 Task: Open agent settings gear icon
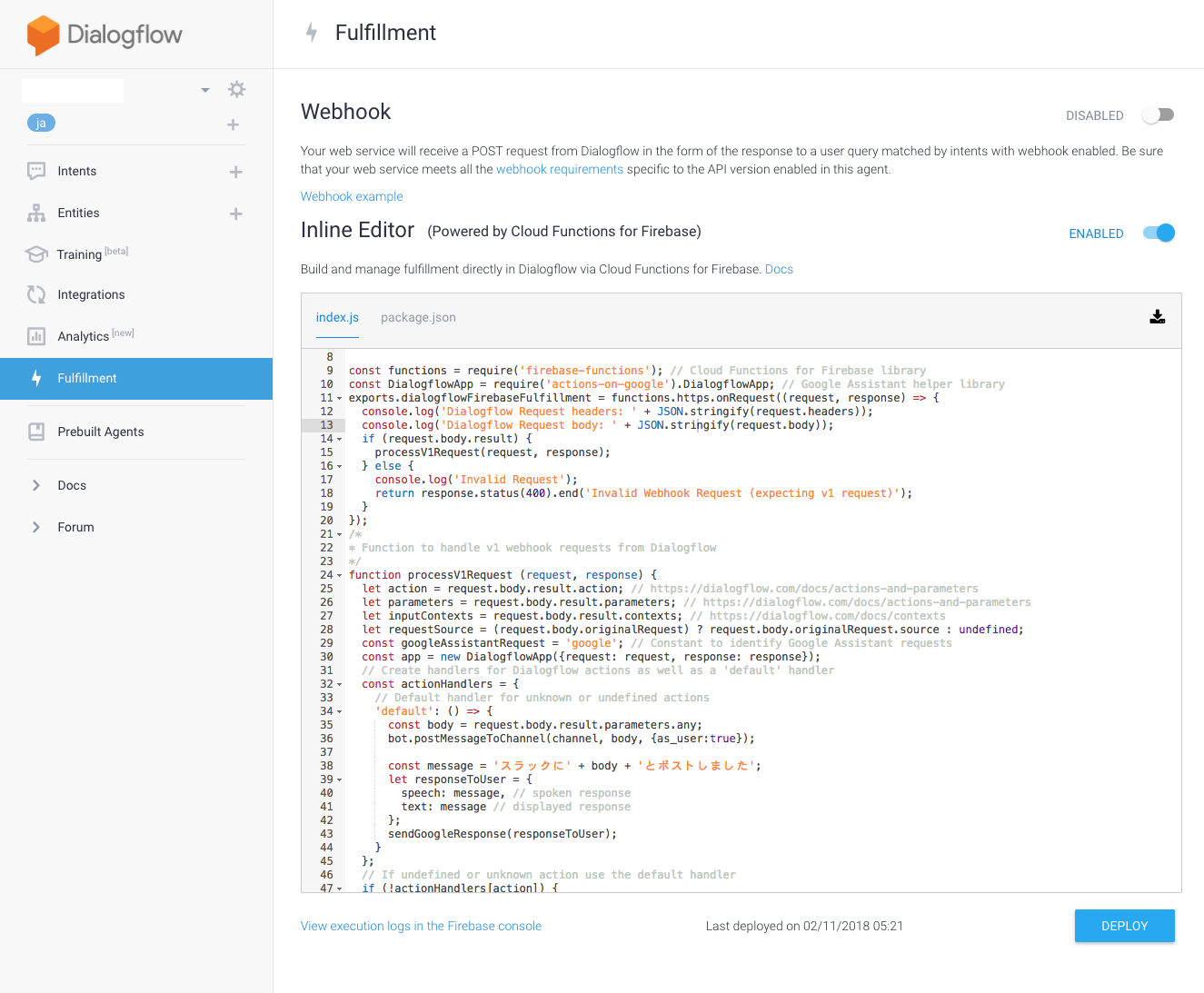click(x=236, y=89)
